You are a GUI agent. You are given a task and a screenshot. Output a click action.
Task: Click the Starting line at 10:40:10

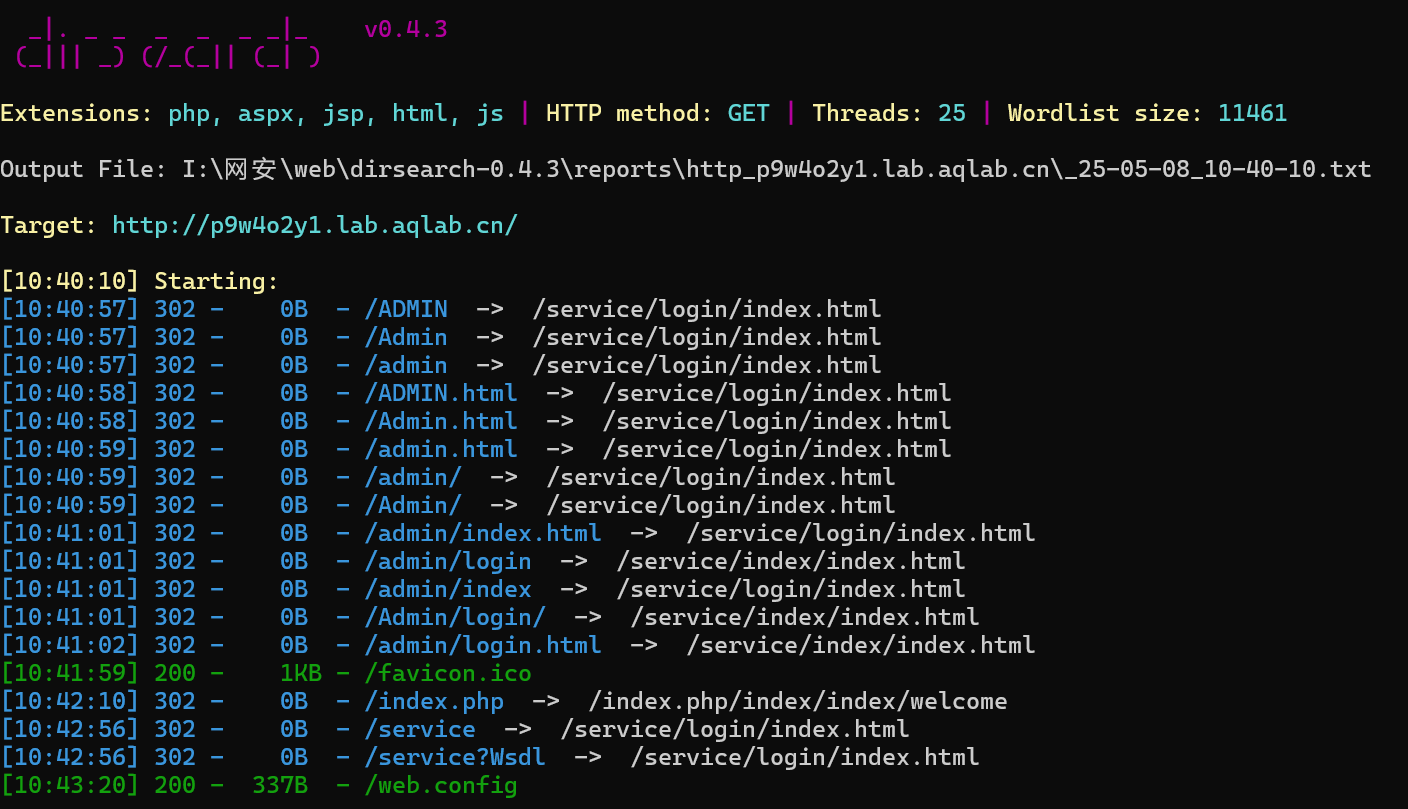pos(140,281)
